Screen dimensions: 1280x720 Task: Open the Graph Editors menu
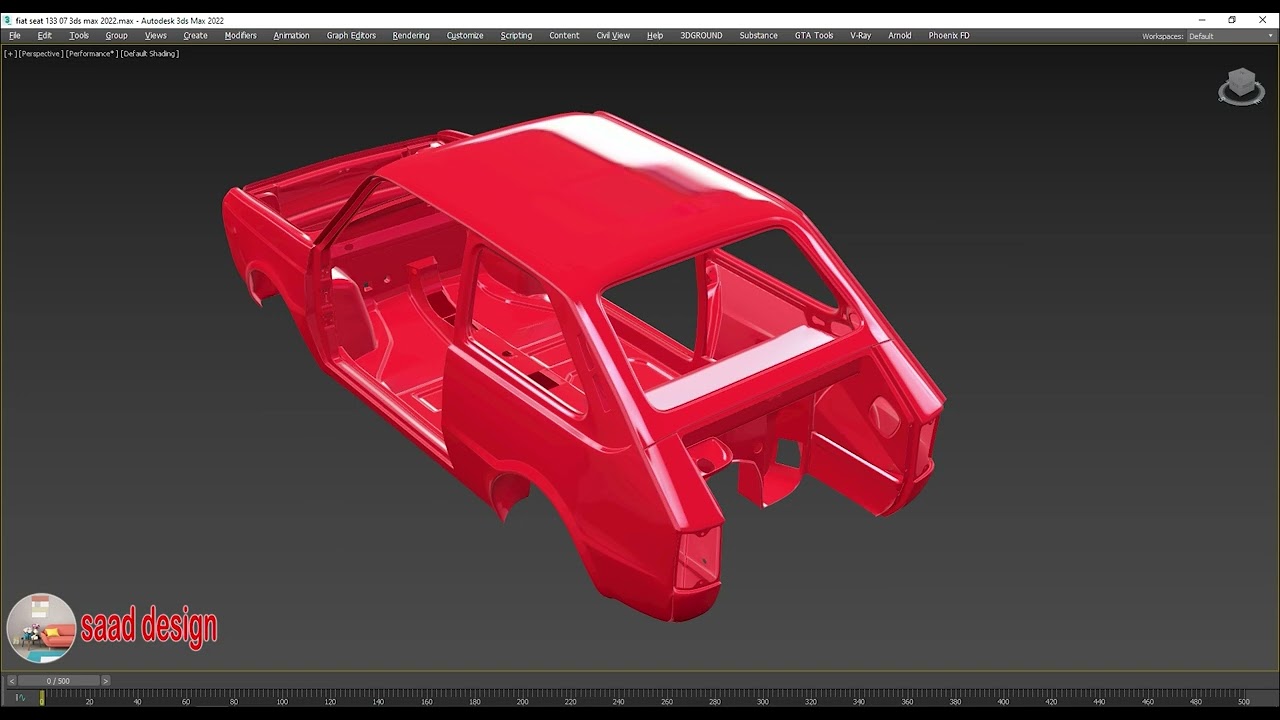(x=351, y=35)
